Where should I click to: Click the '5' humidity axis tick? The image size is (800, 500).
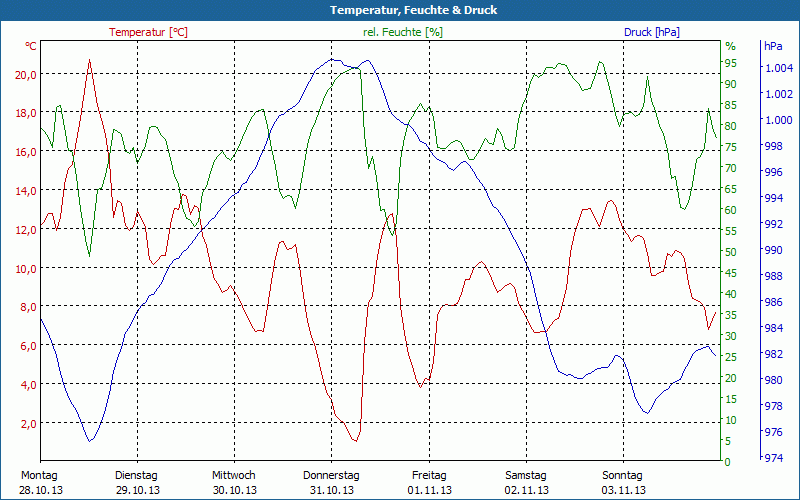tap(728, 441)
